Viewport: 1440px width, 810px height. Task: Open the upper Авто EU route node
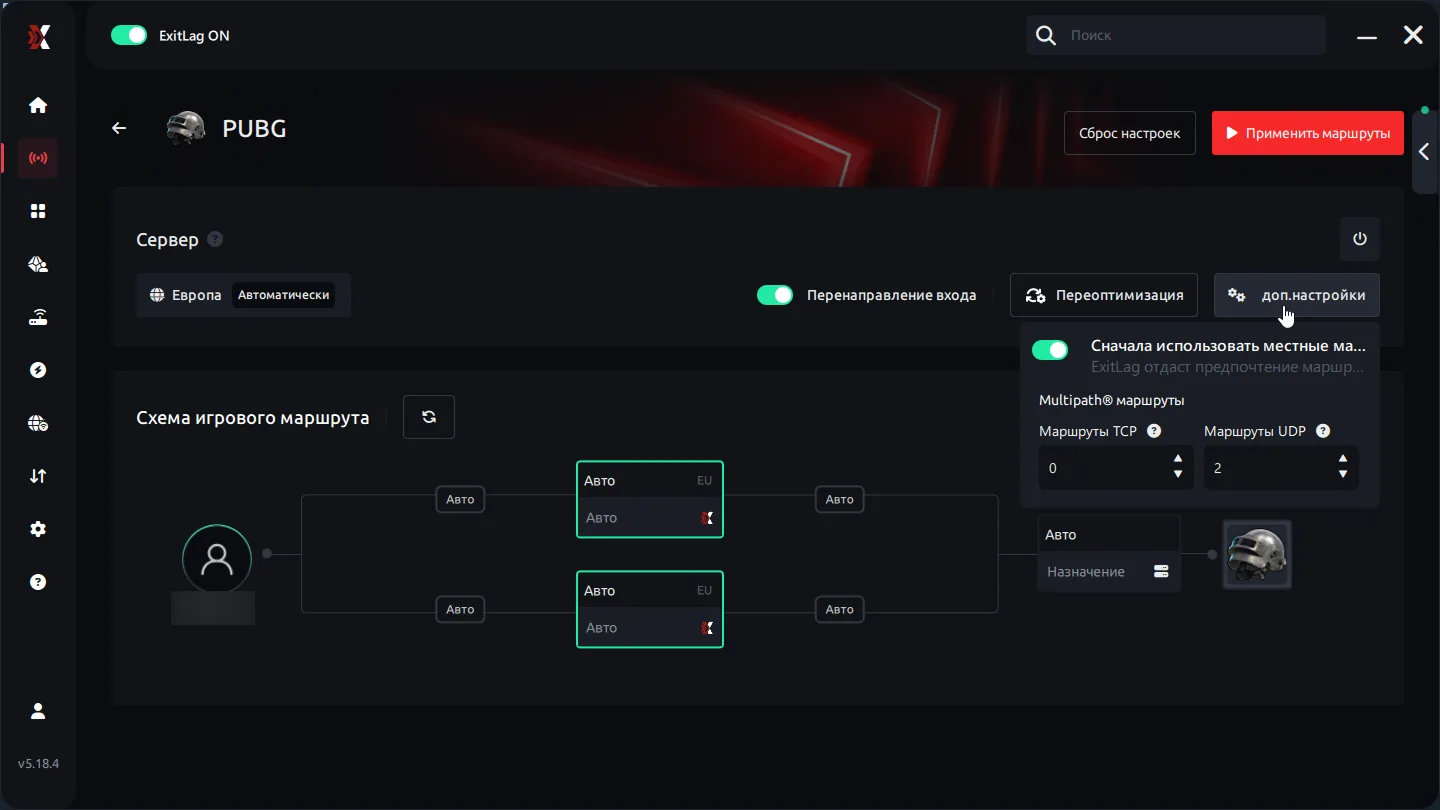tap(650, 499)
